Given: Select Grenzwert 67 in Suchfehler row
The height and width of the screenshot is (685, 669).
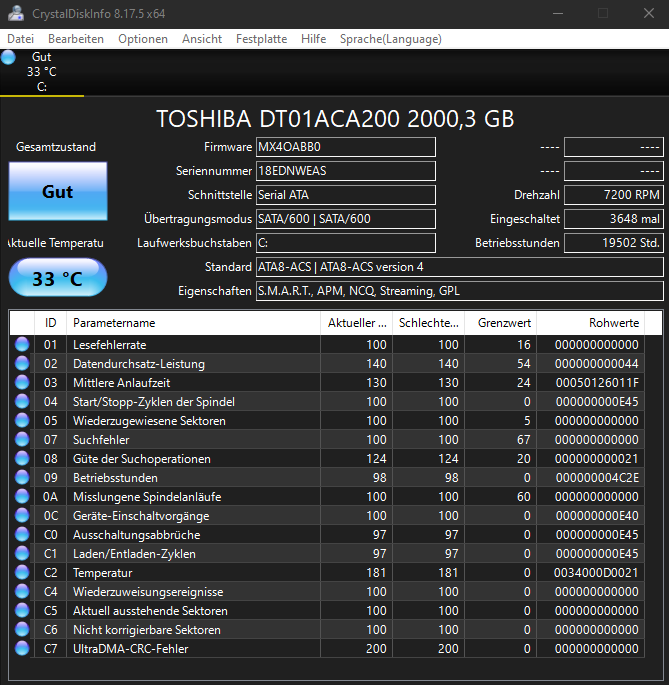Looking at the screenshot, I should (x=523, y=440).
